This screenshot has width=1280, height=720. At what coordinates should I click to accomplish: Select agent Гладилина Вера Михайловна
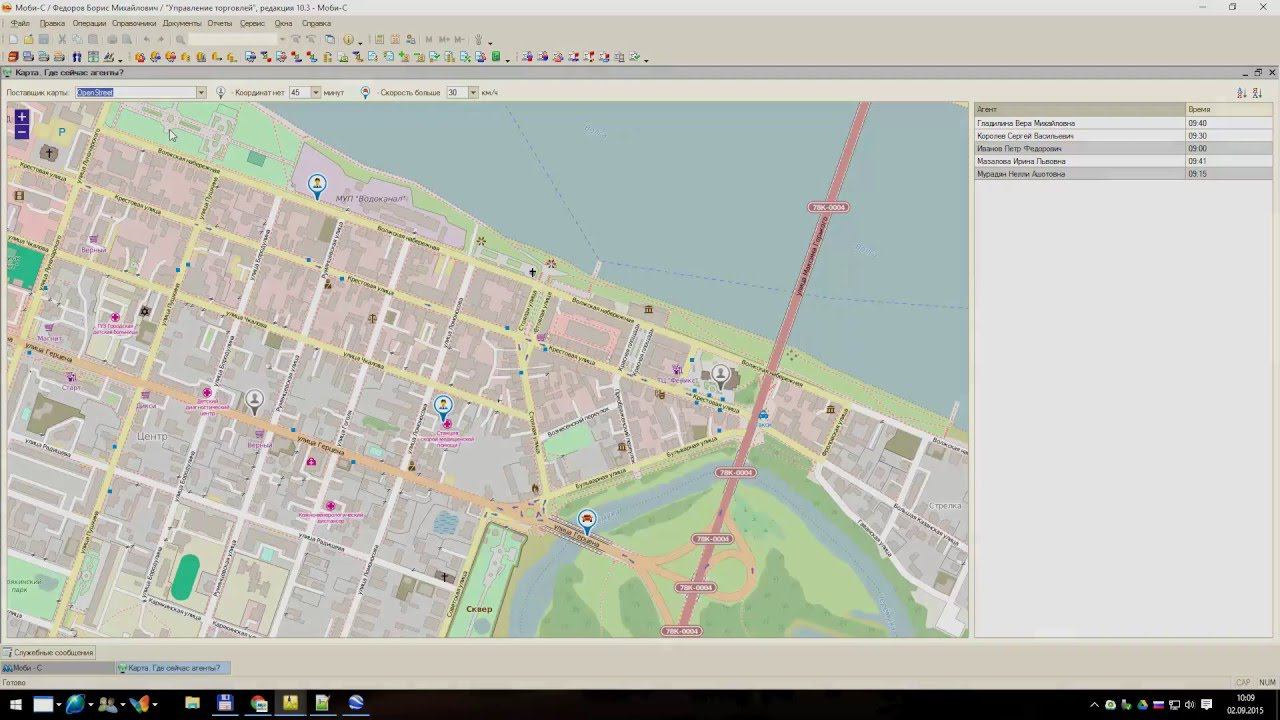tap(1080, 123)
